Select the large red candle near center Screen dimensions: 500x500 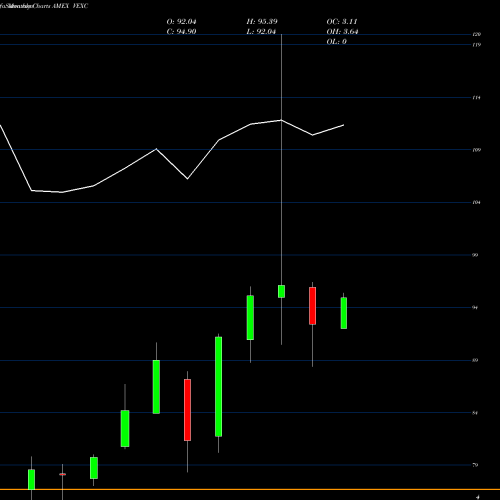188,410
